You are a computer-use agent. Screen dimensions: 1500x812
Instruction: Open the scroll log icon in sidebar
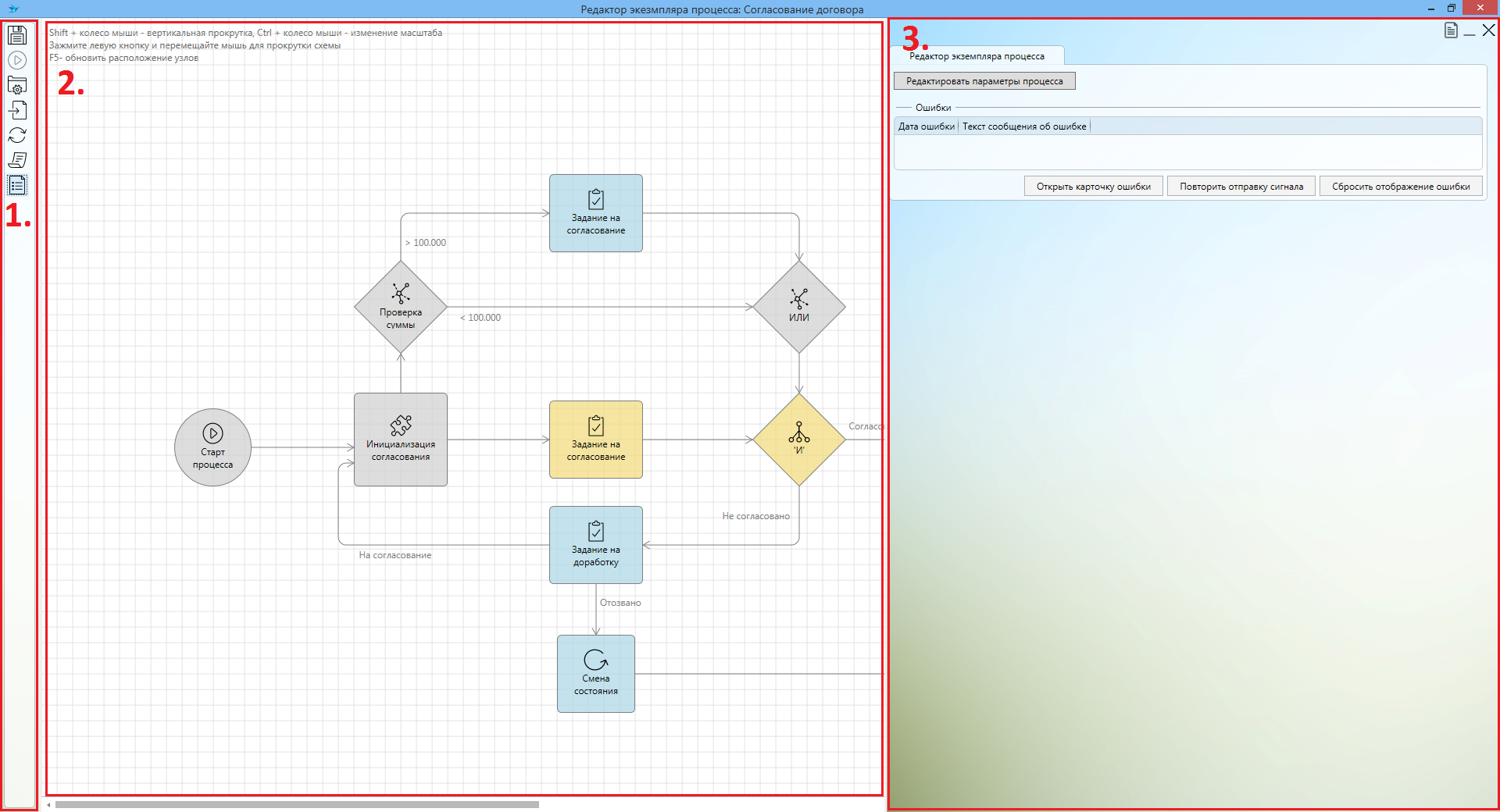[17, 160]
